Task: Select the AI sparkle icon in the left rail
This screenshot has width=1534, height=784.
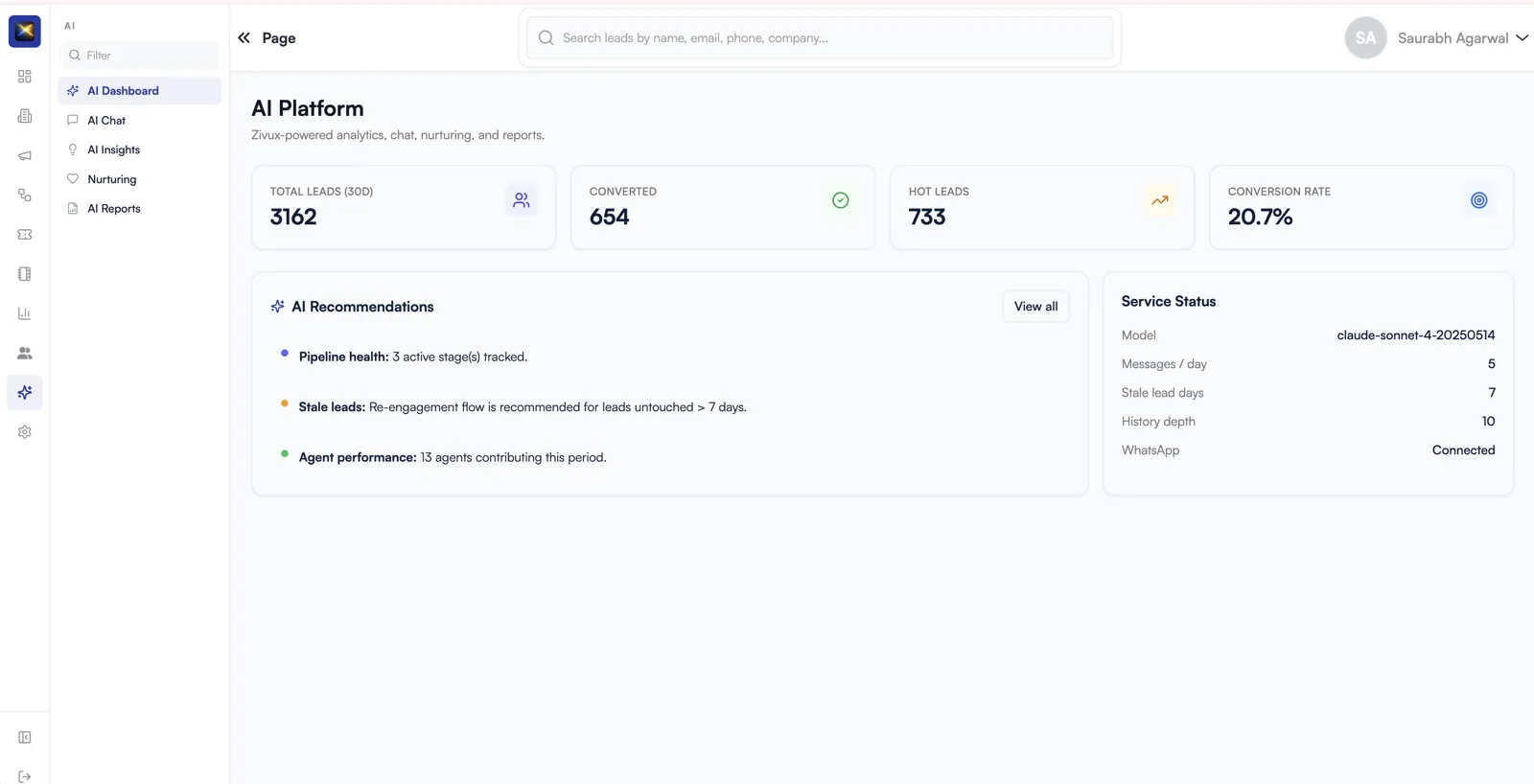Action: coord(25,393)
